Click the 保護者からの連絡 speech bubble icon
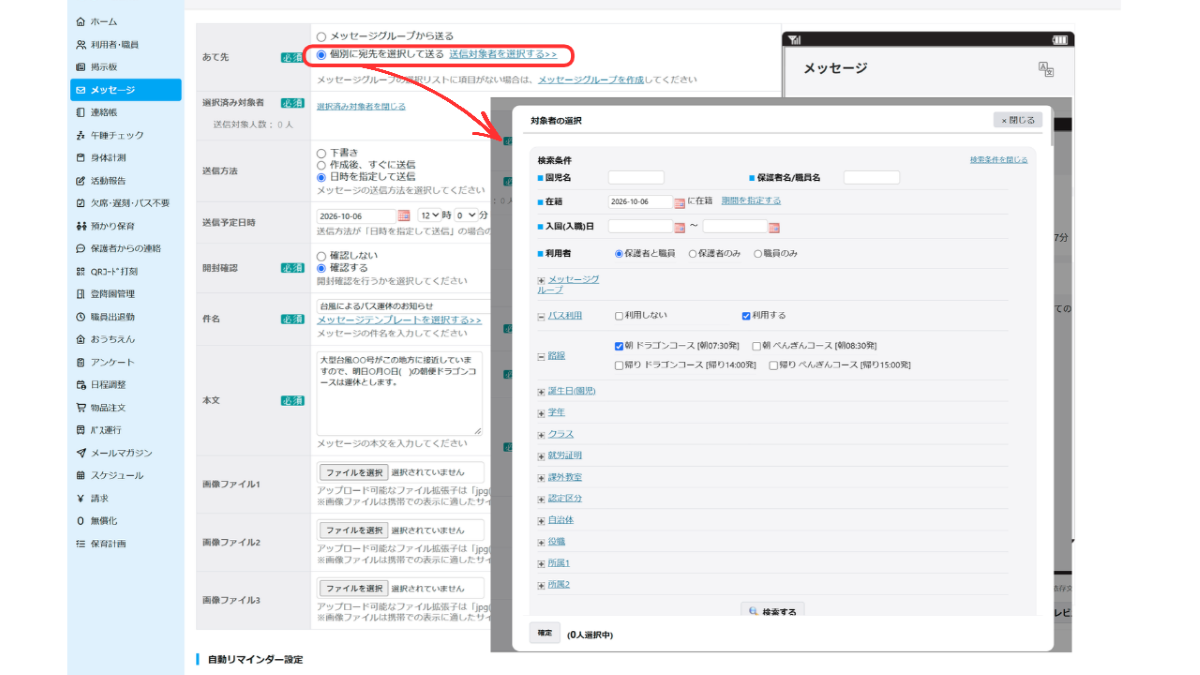Image resolution: width=1200 pixels, height=675 pixels. tap(81, 248)
